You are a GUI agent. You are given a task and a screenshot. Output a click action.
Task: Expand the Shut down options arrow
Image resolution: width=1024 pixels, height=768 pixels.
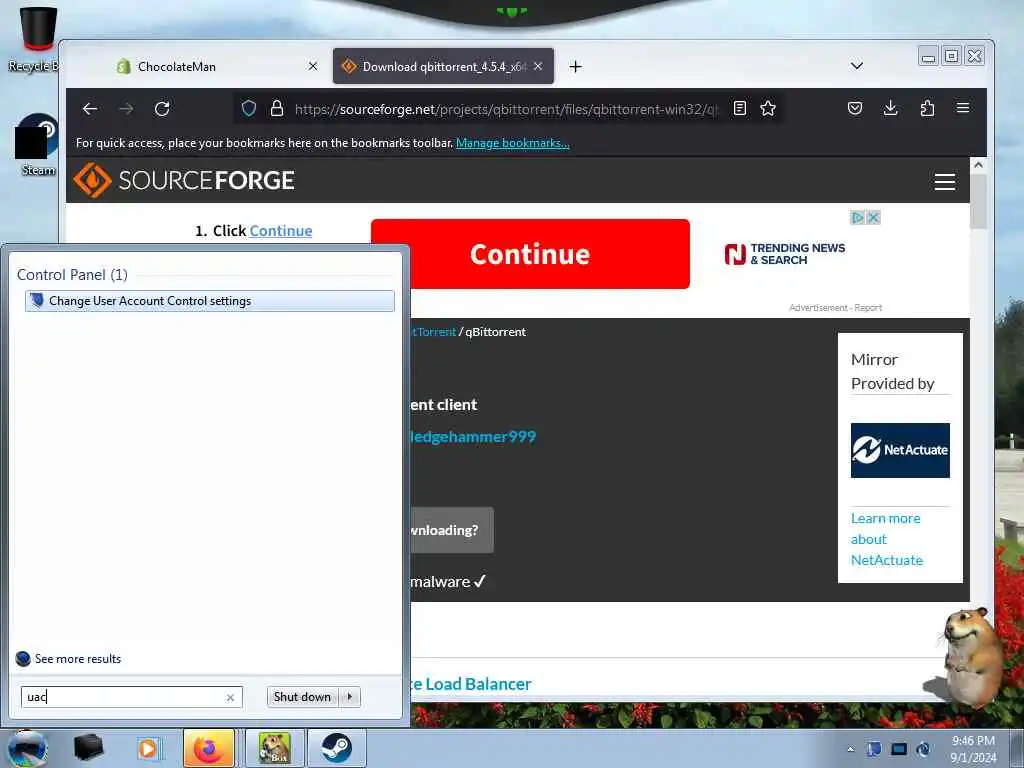[350, 697]
